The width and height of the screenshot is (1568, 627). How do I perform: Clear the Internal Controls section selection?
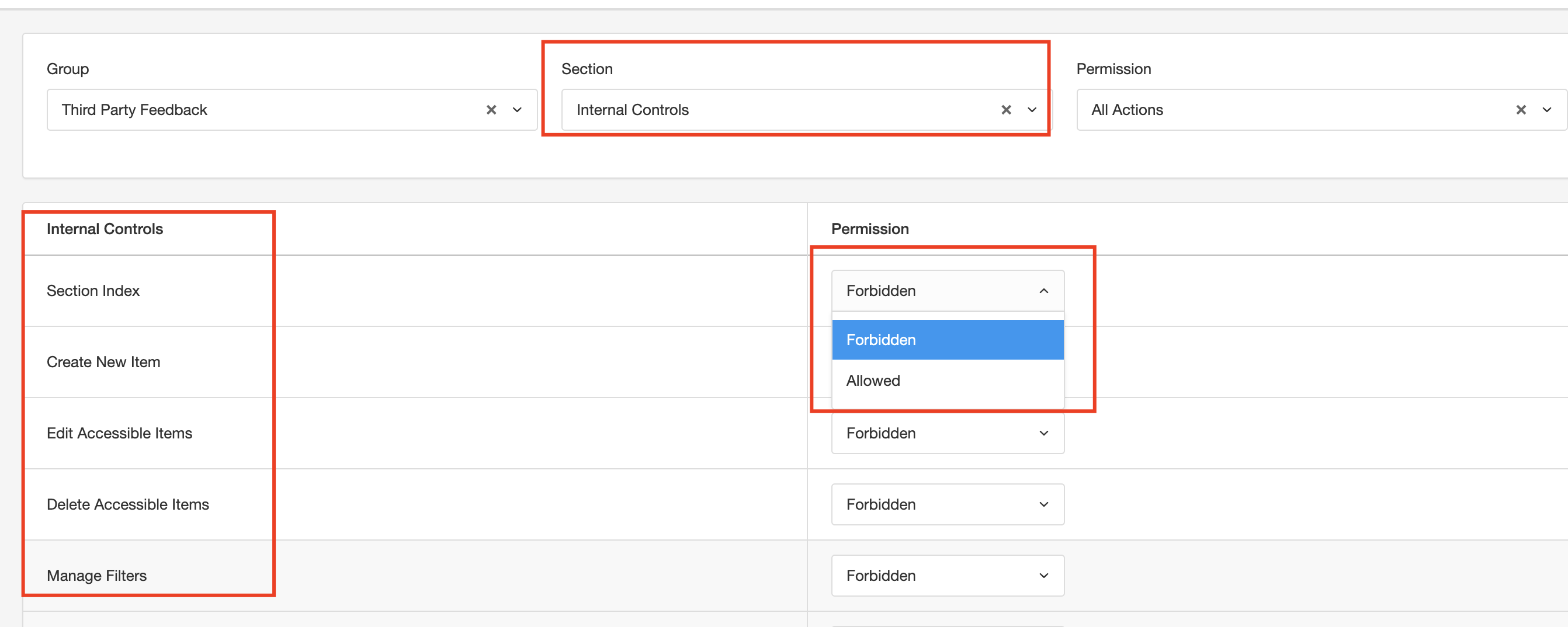[x=1006, y=110]
